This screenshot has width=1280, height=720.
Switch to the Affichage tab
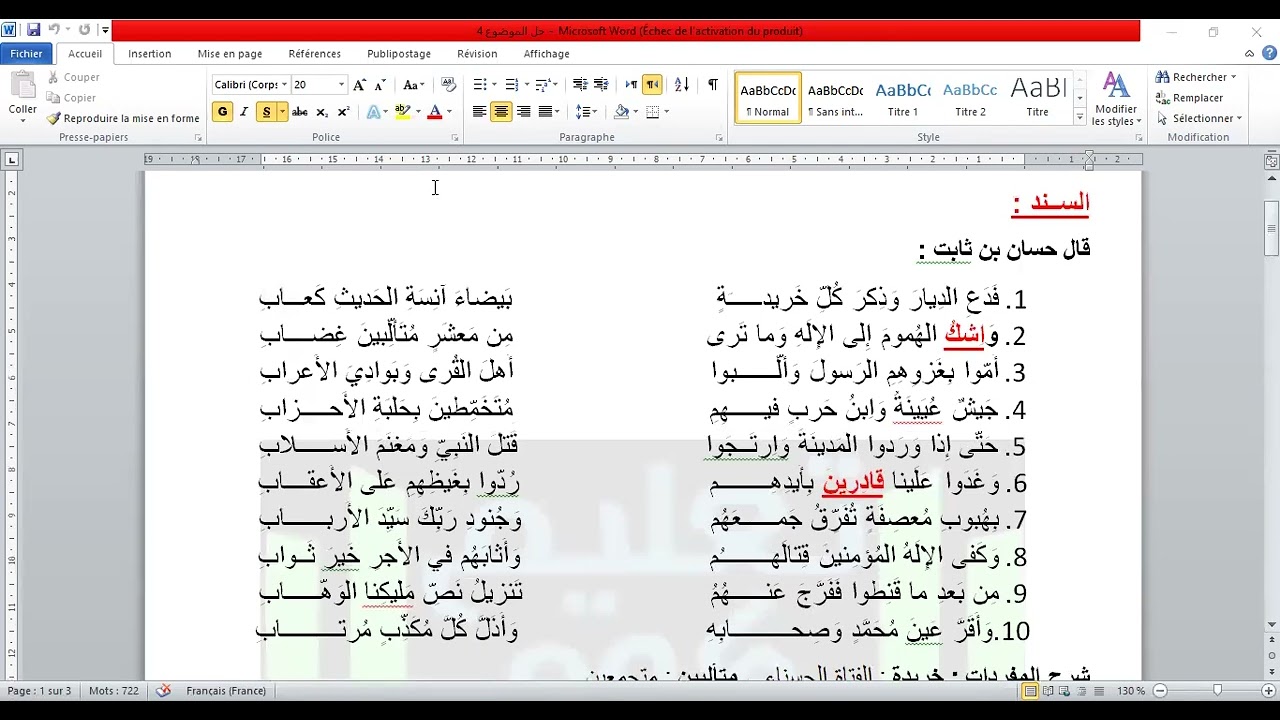[x=546, y=54]
